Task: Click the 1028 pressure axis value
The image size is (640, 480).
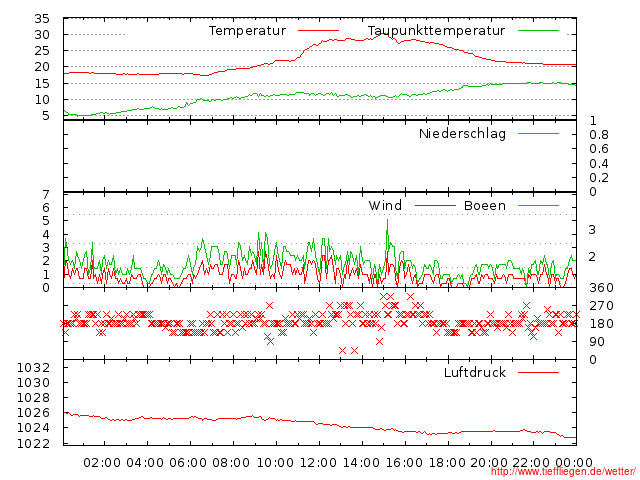Action: tap(33, 398)
